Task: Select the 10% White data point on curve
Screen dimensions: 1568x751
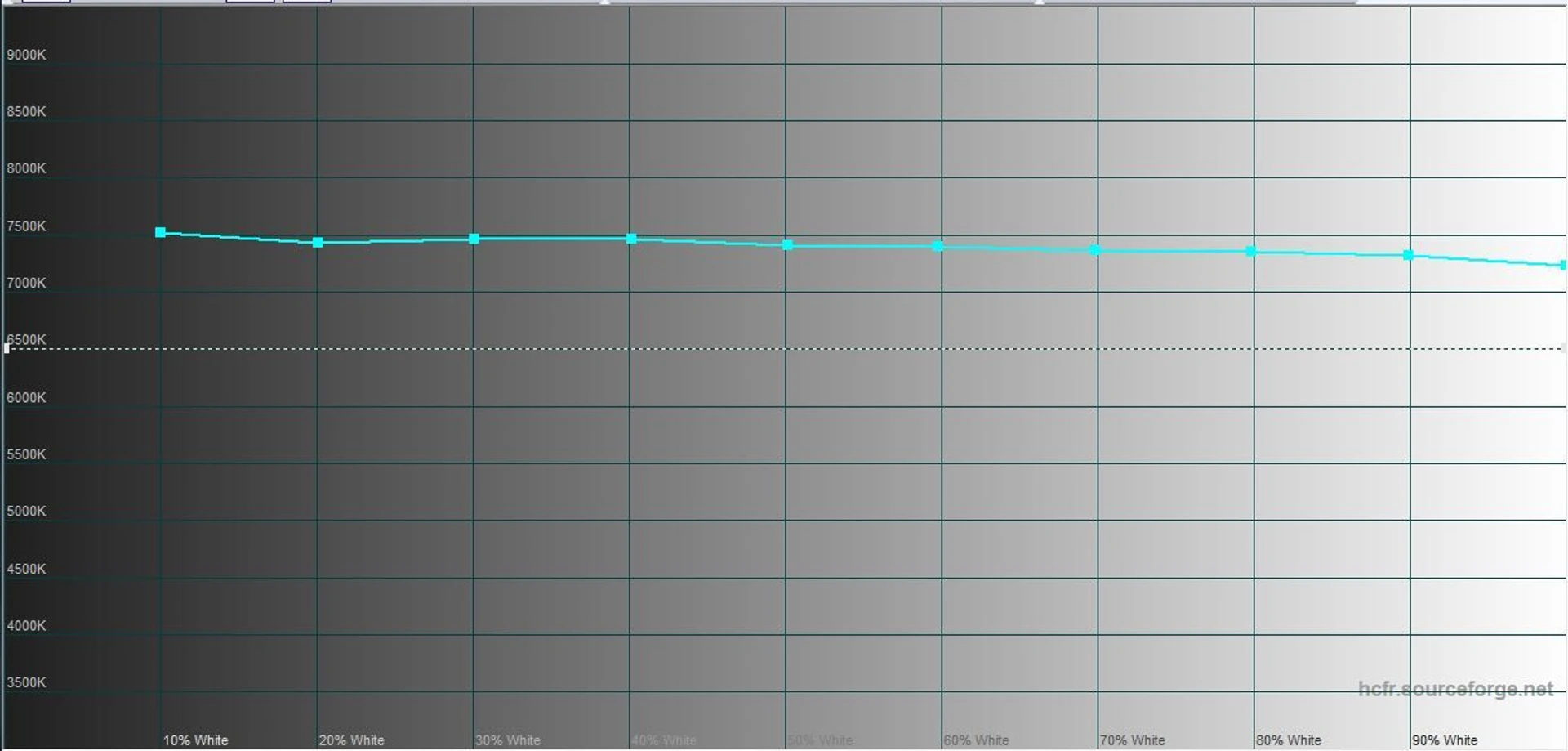Action: pos(160,233)
